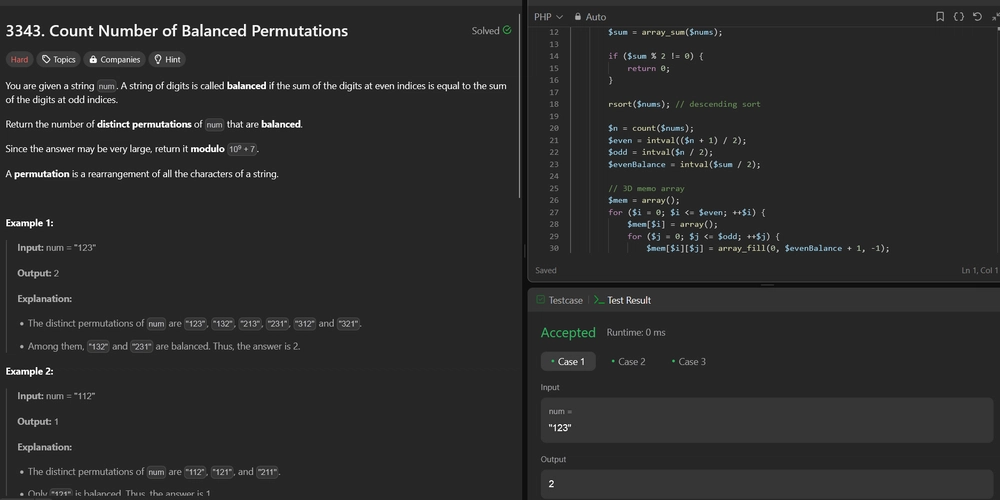Click the modulo 10⁹ + 7 badge
The image size is (1000, 500).
pyautogui.click(x=242, y=149)
